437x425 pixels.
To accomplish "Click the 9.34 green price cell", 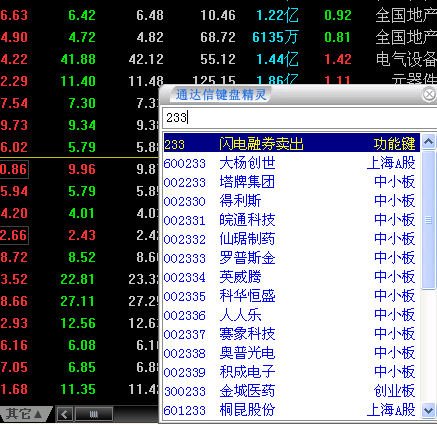I will tap(82, 125).
